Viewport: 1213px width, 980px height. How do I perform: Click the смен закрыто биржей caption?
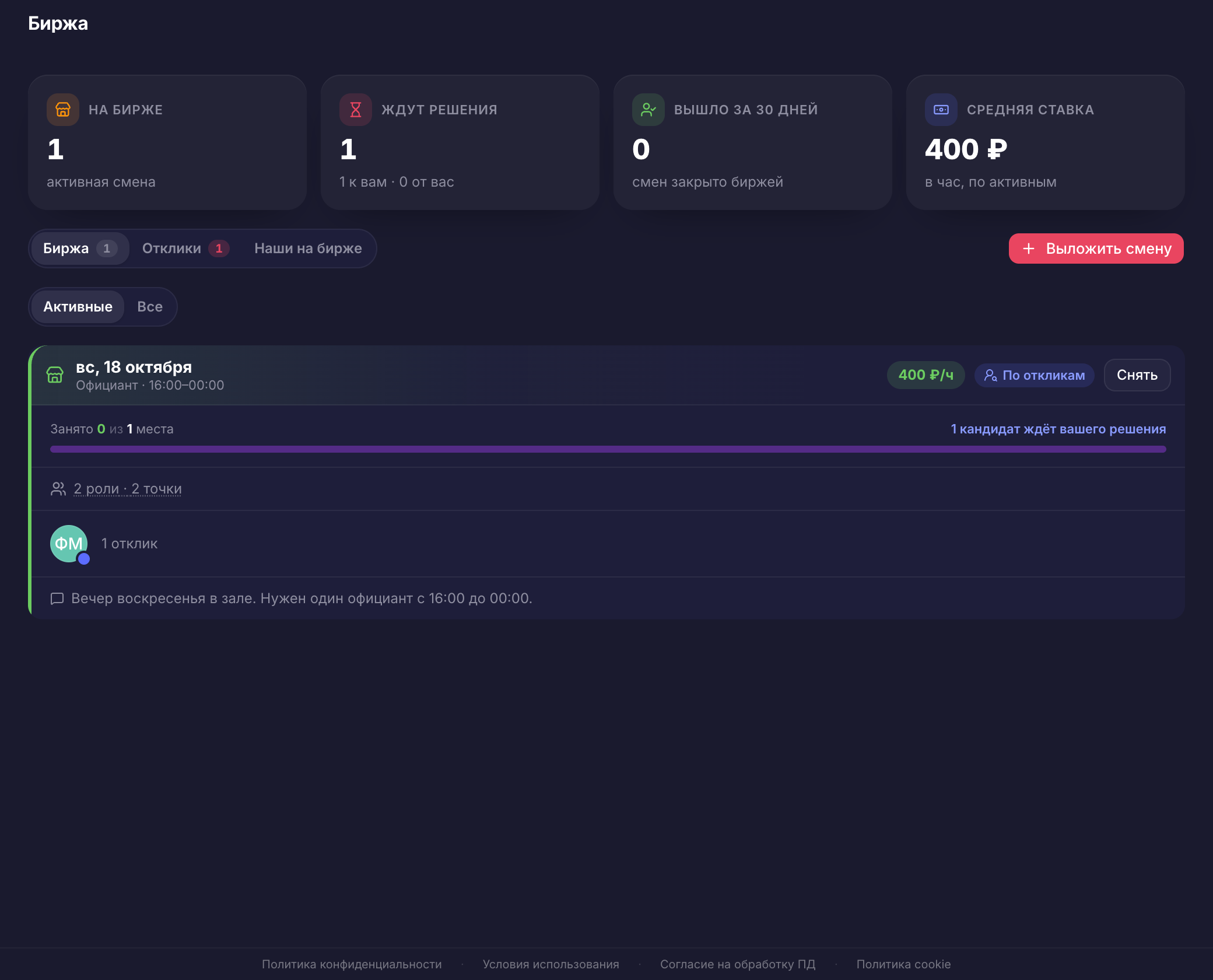coord(707,182)
